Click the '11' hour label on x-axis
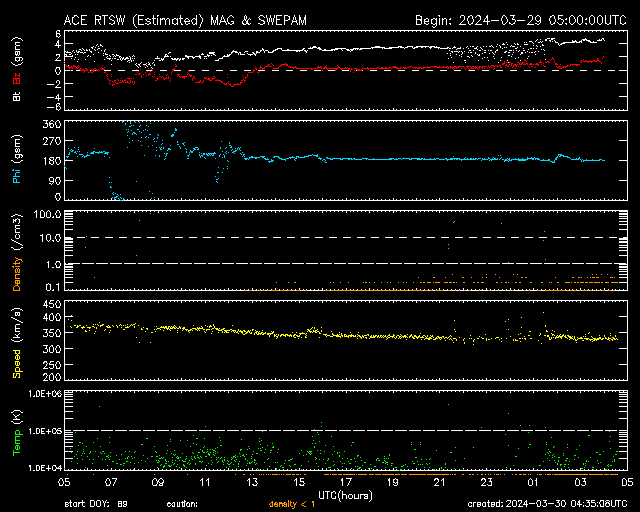640x512 pixels. pyautogui.click(x=205, y=482)
